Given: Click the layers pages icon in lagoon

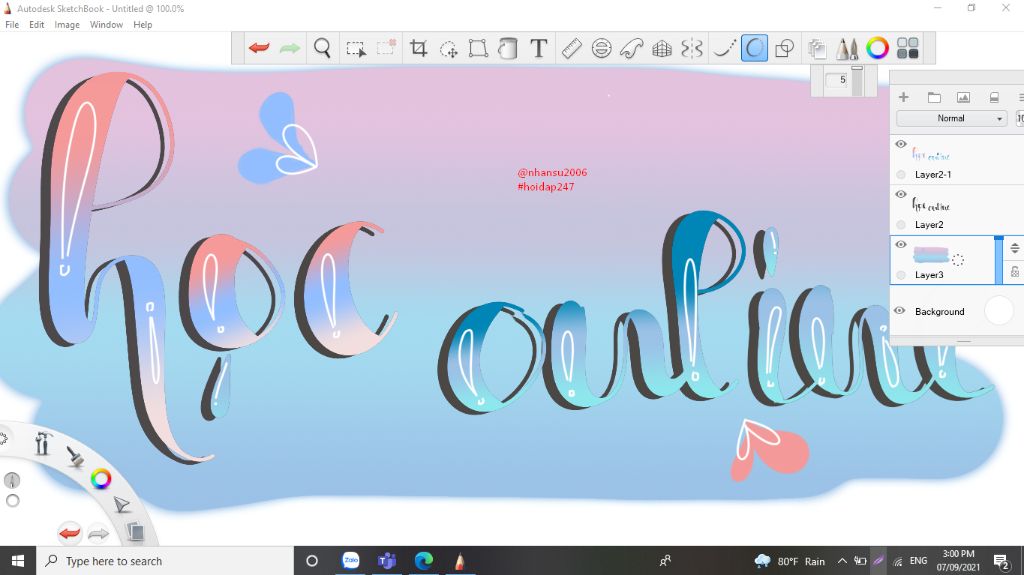Looking at the screenshot, I should [x=135, y=531].
